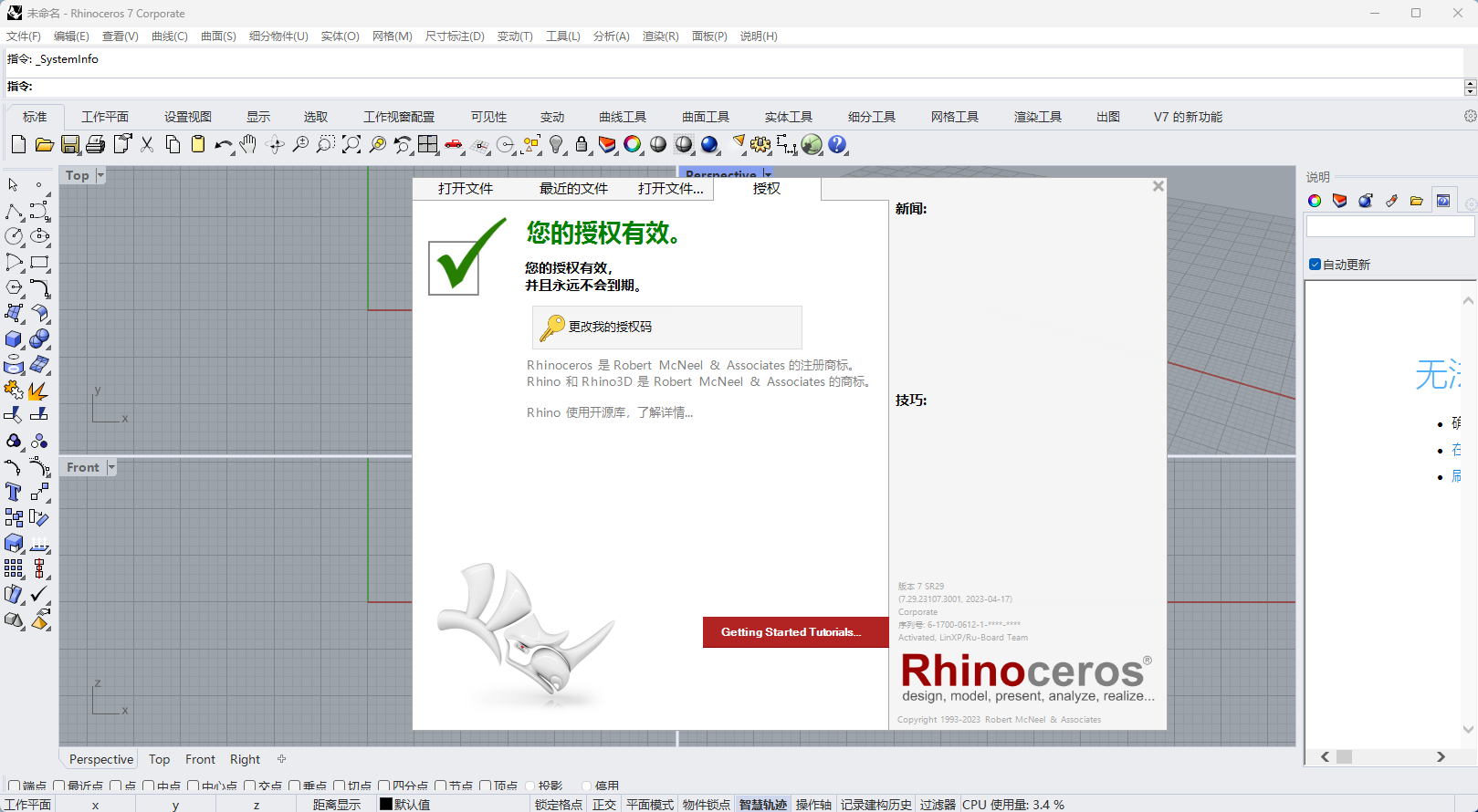Click the four viewports layout icon
Viewport: 1478px width, 812px height.
point(428,144)
